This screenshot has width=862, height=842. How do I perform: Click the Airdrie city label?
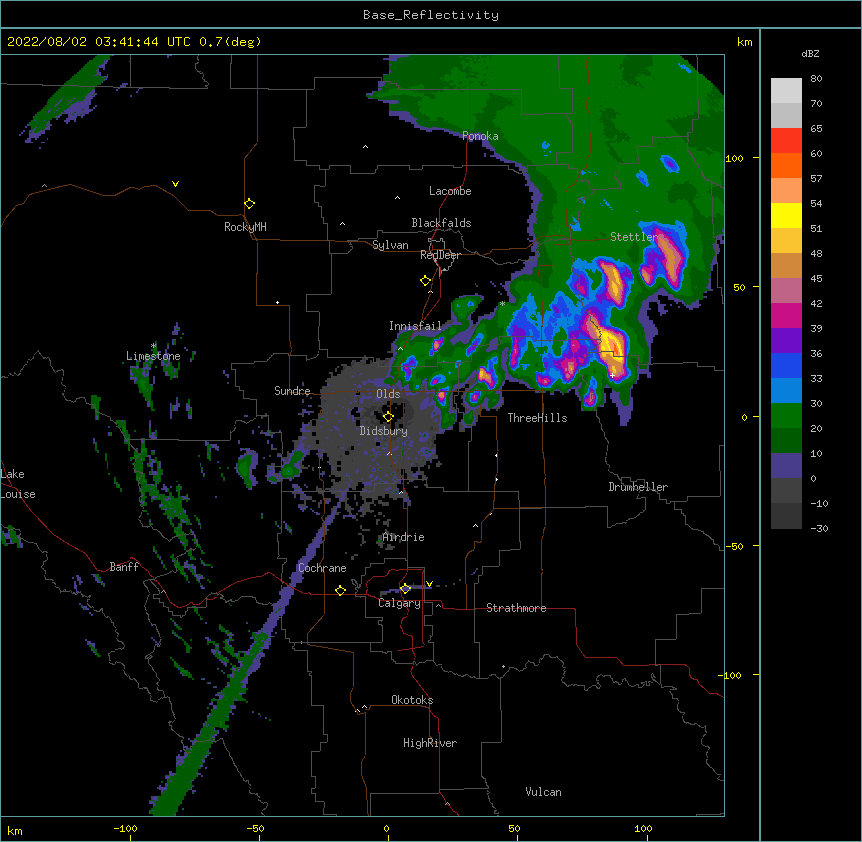[x=404, y=537]
